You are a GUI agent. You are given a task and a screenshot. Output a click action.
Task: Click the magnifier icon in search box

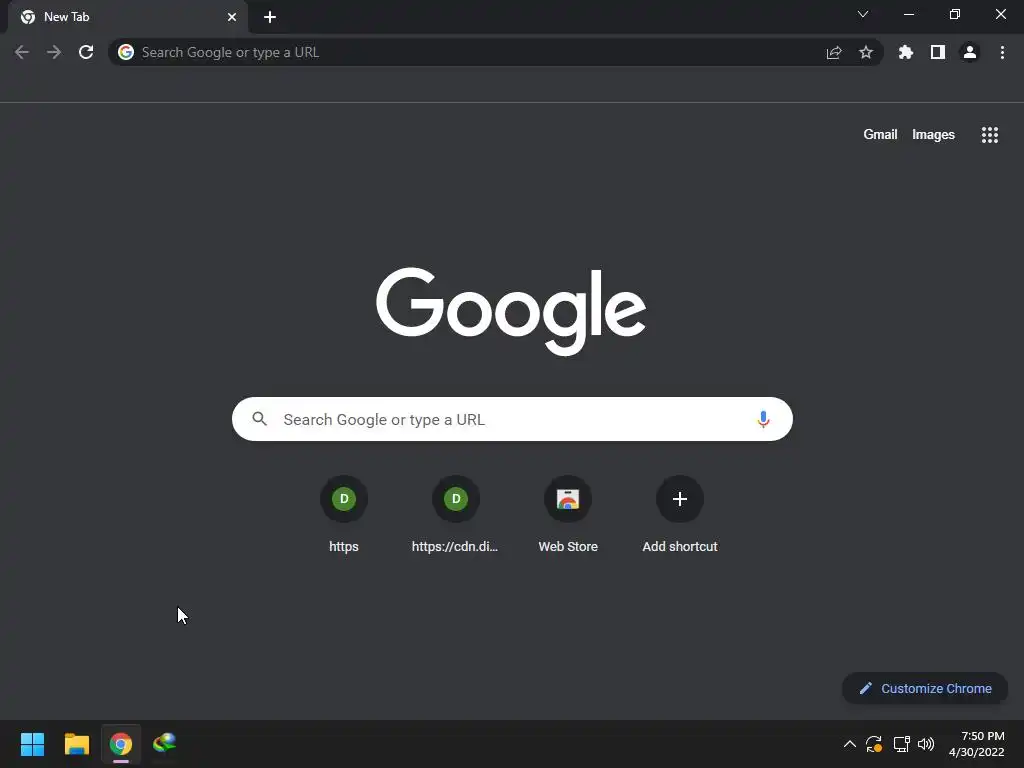[259, 419]
